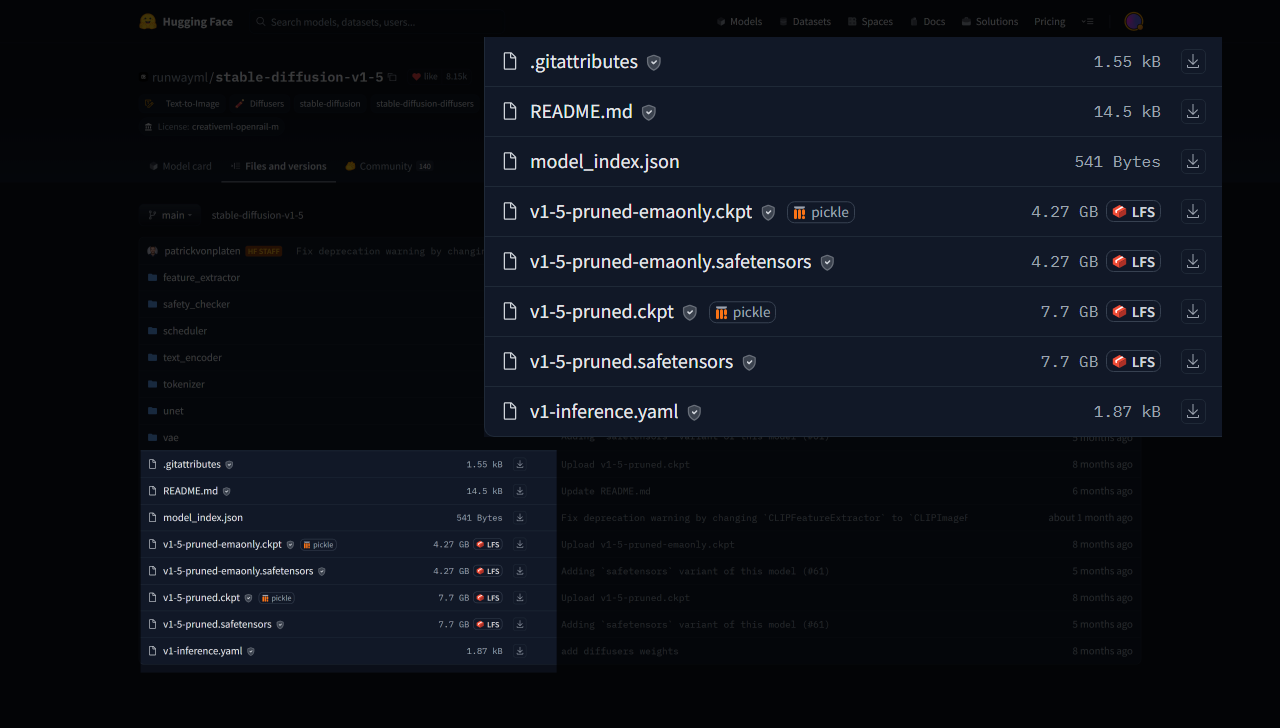Download v1-inference.yaml in the enlarged panel
Image resolution: width=1280 pixels, height=728 pixels.
coord(1193,411)
